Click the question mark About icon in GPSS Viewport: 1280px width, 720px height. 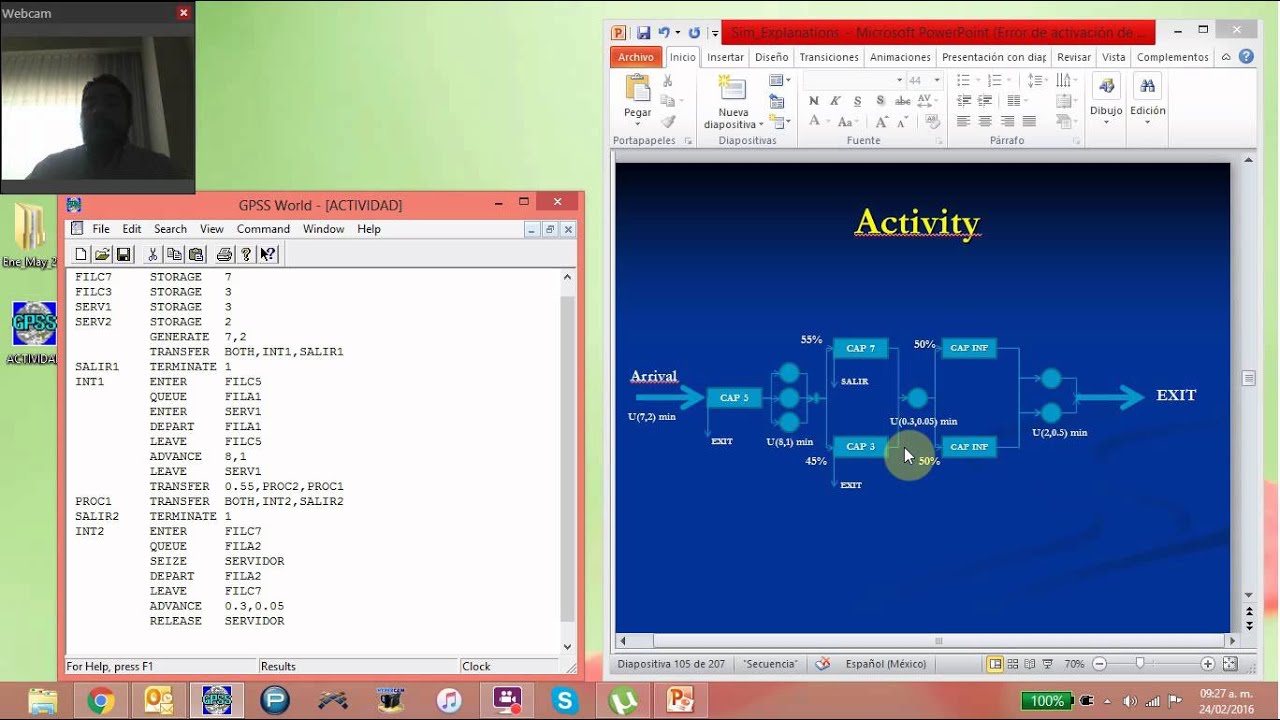246,255
